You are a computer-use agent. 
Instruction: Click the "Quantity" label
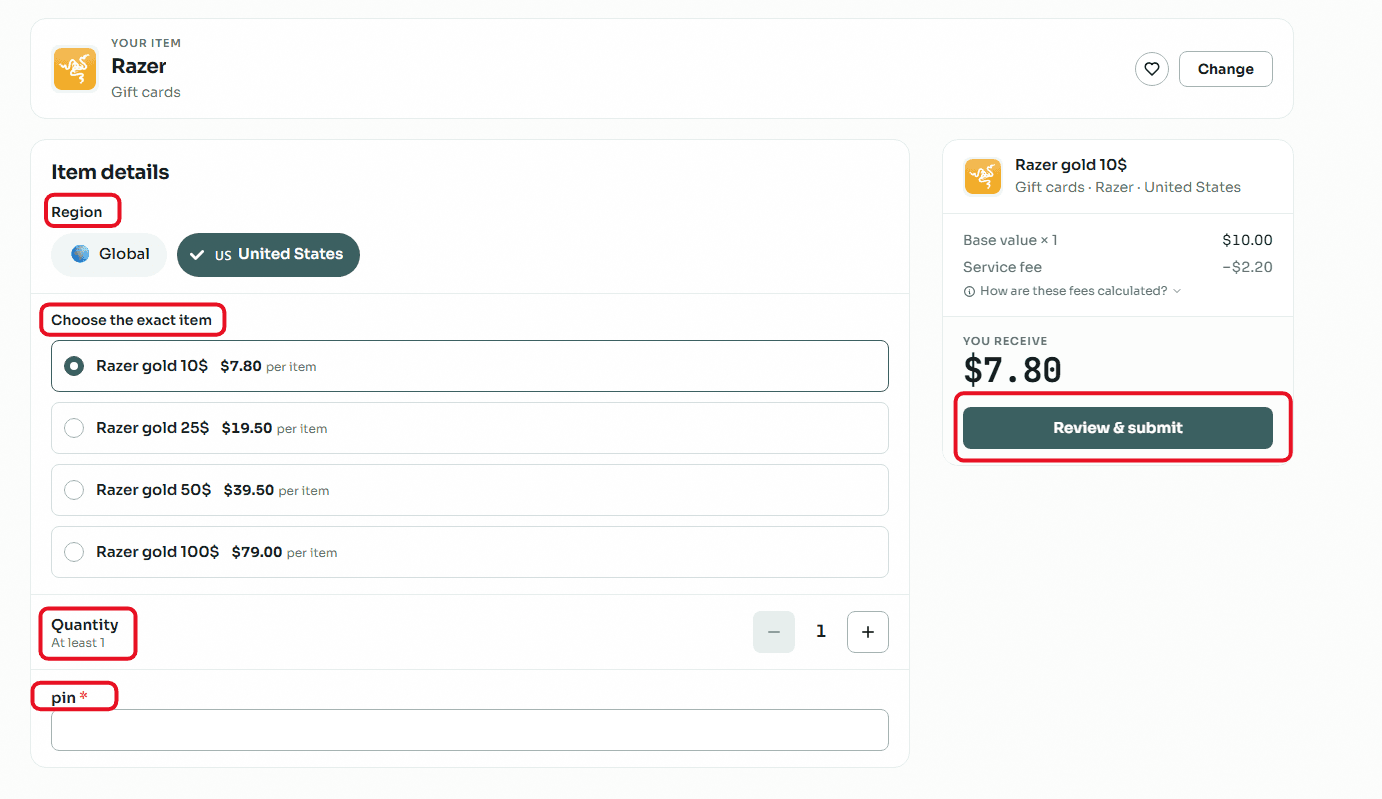coord(85,625)
